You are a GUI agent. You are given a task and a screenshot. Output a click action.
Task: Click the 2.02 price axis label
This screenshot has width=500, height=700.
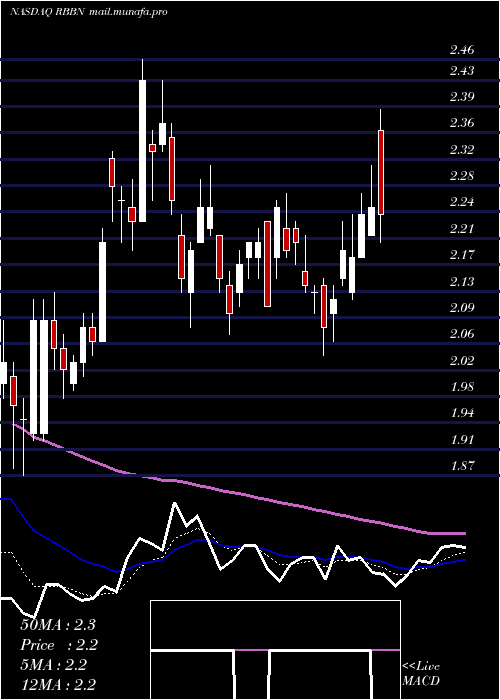pyautogui.click(x=462, y=361)
